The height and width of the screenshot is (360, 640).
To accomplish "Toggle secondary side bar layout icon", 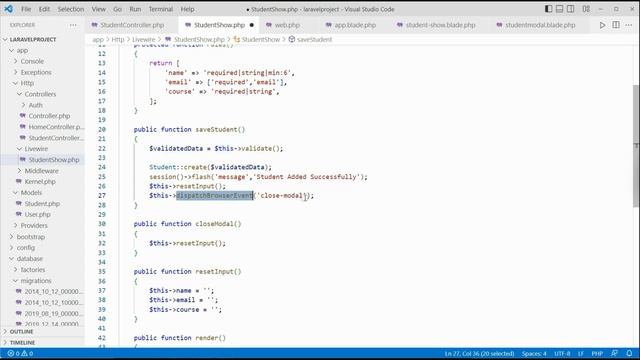I will (571, 9).
